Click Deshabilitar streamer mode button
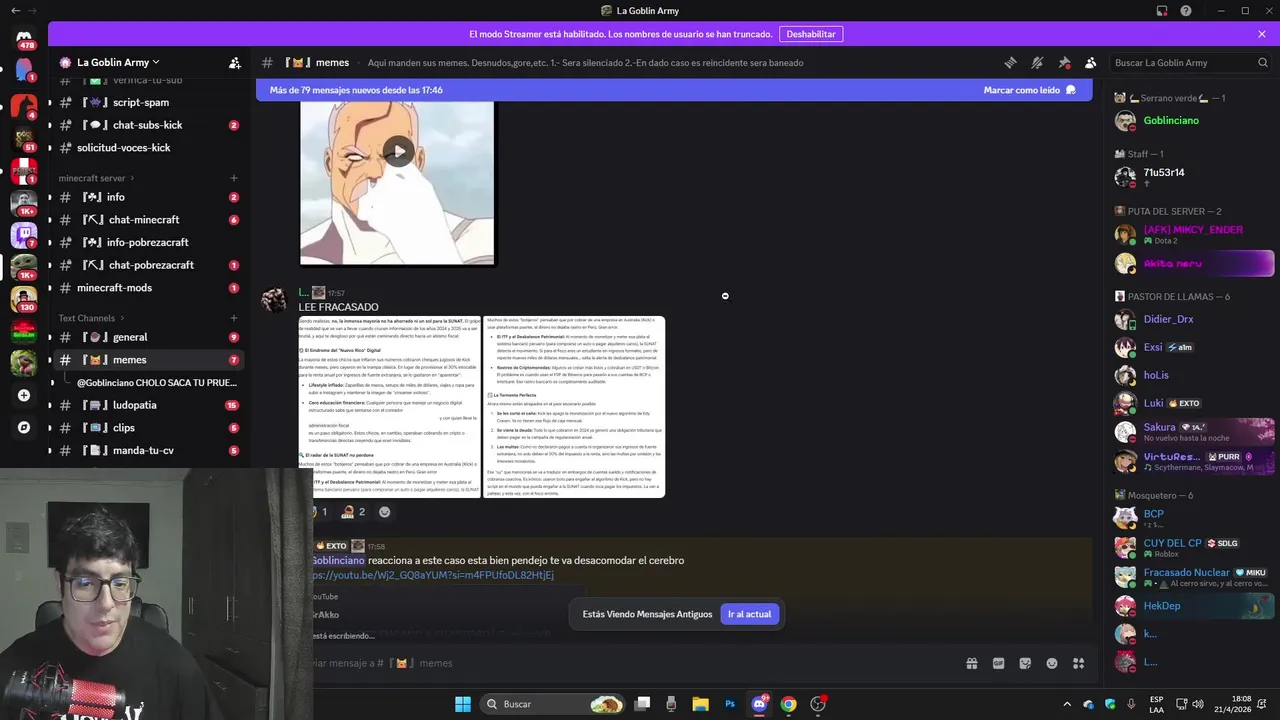Viewport: 1280px width, 720px height. (x=811, y=34)
